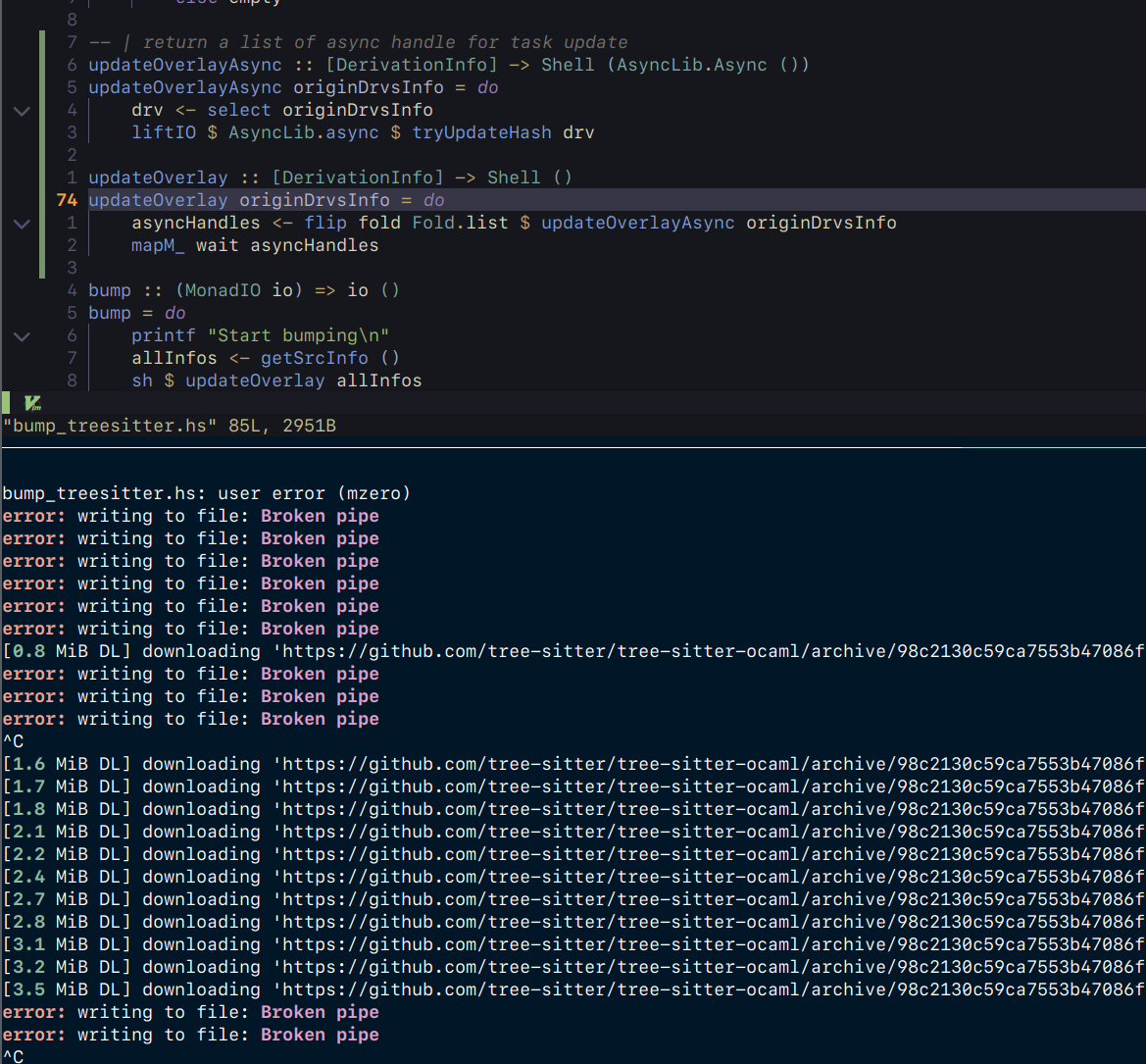Collapse fold at the 'drv <- select' line
The width and height of the screenshot is (1146, 1064).
(22, 111)
